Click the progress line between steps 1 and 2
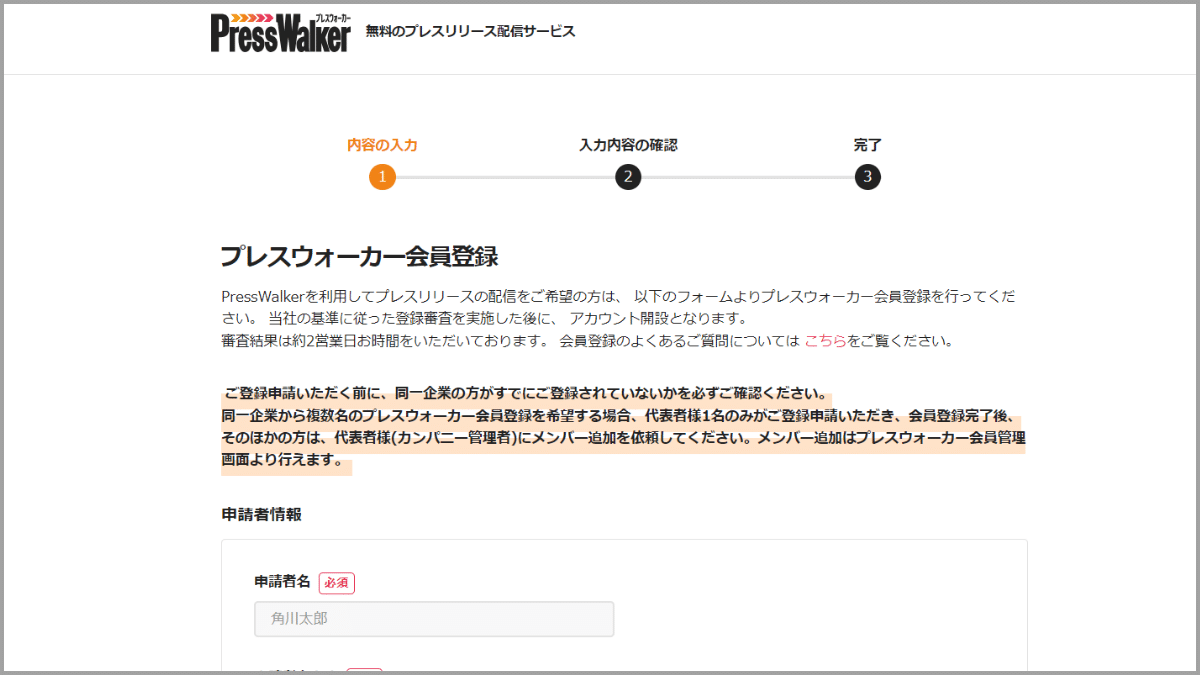The height and width of the screenshot is (675, 1200). [x=505, y=177]
